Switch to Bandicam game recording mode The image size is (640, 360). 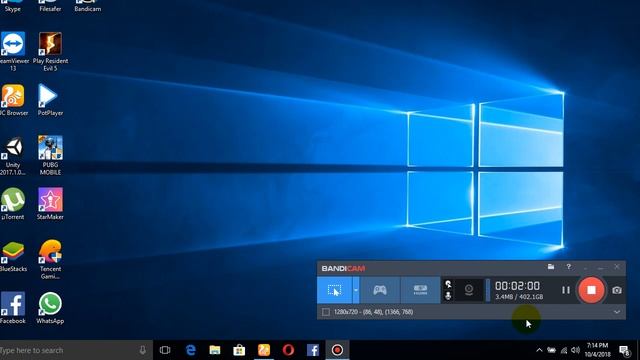[x=380, y=290]
